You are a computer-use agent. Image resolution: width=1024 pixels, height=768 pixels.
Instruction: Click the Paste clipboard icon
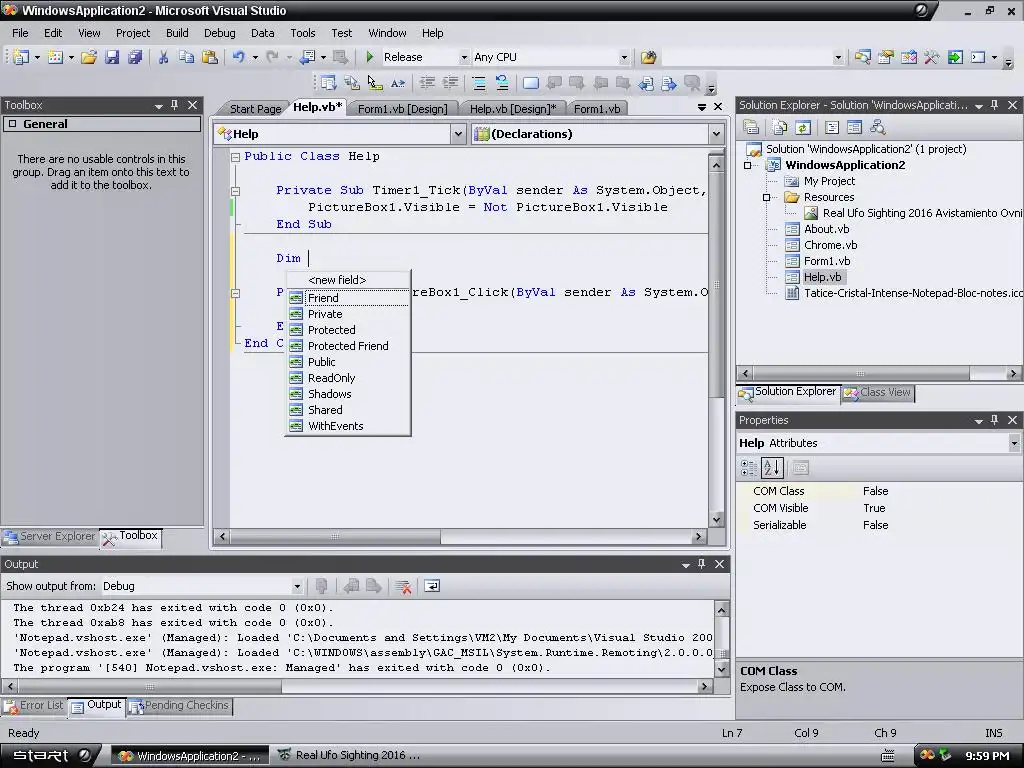coord(210,57)
